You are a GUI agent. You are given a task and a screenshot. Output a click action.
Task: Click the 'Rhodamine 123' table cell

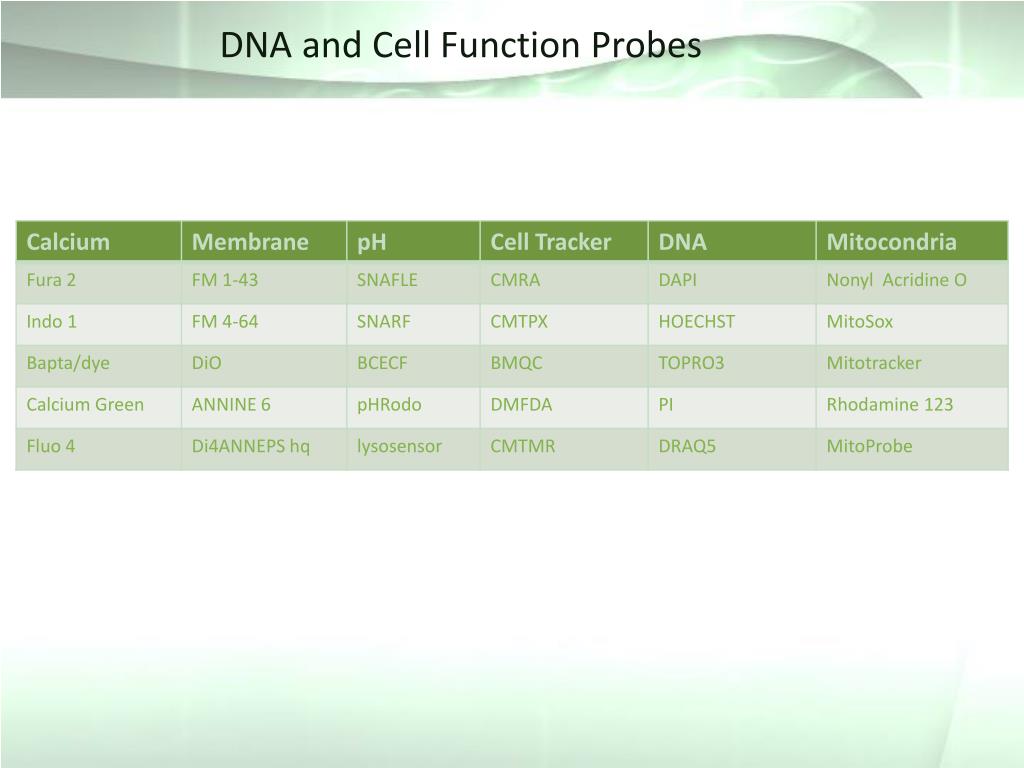(912, 408)
